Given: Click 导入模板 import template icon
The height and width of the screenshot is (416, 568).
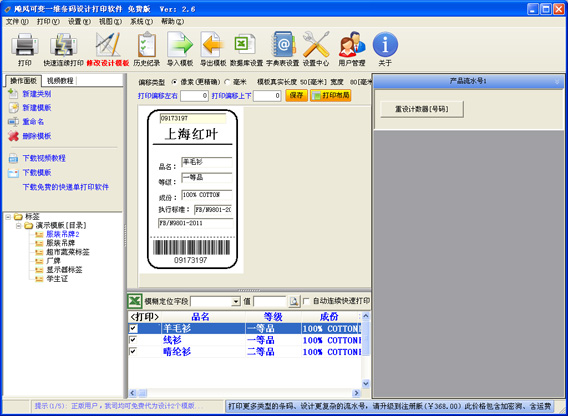Looking at the screenshot, I should pos(180,45).
